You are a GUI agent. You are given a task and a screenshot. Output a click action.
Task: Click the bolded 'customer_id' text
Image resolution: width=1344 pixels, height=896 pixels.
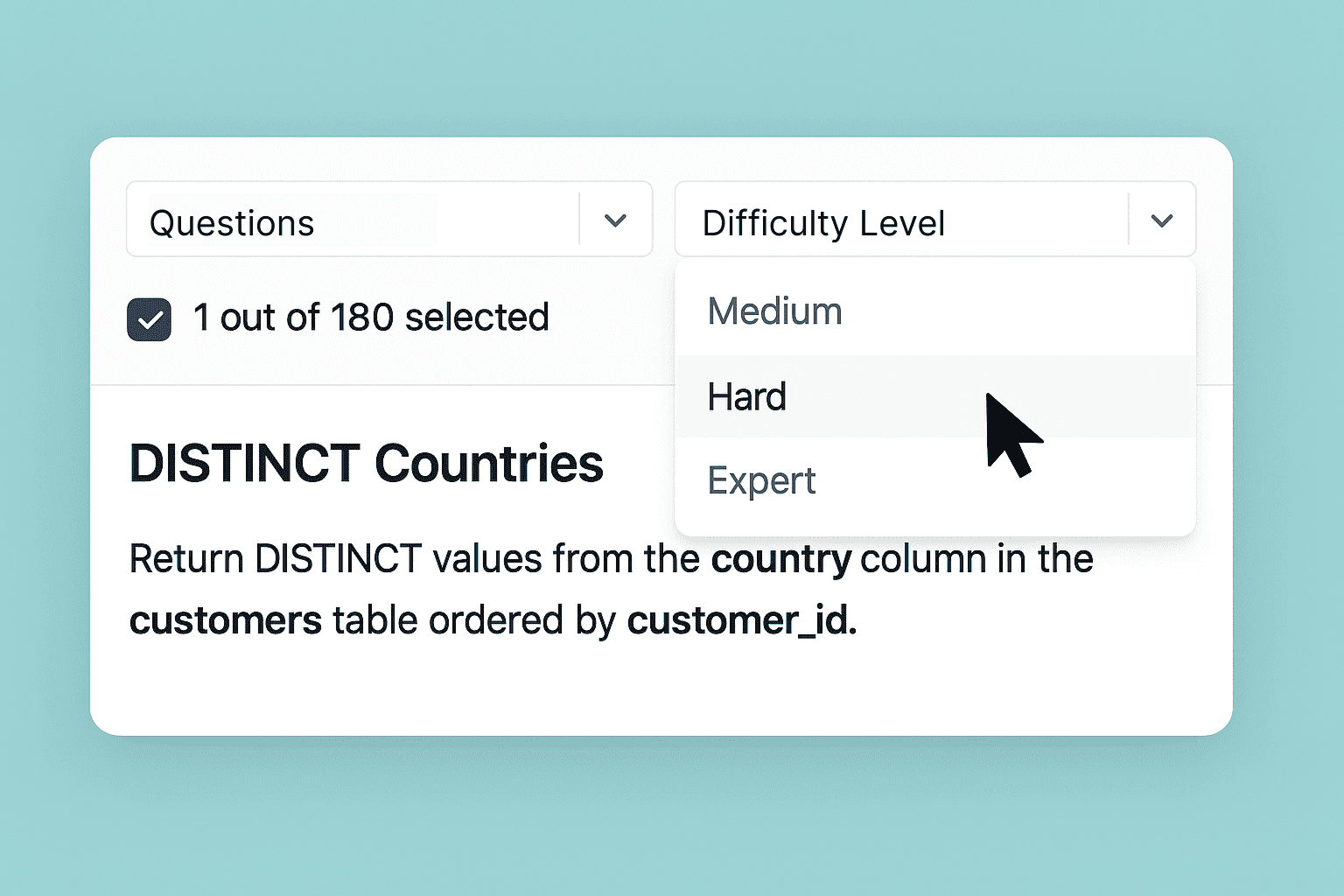click(738, 620)
